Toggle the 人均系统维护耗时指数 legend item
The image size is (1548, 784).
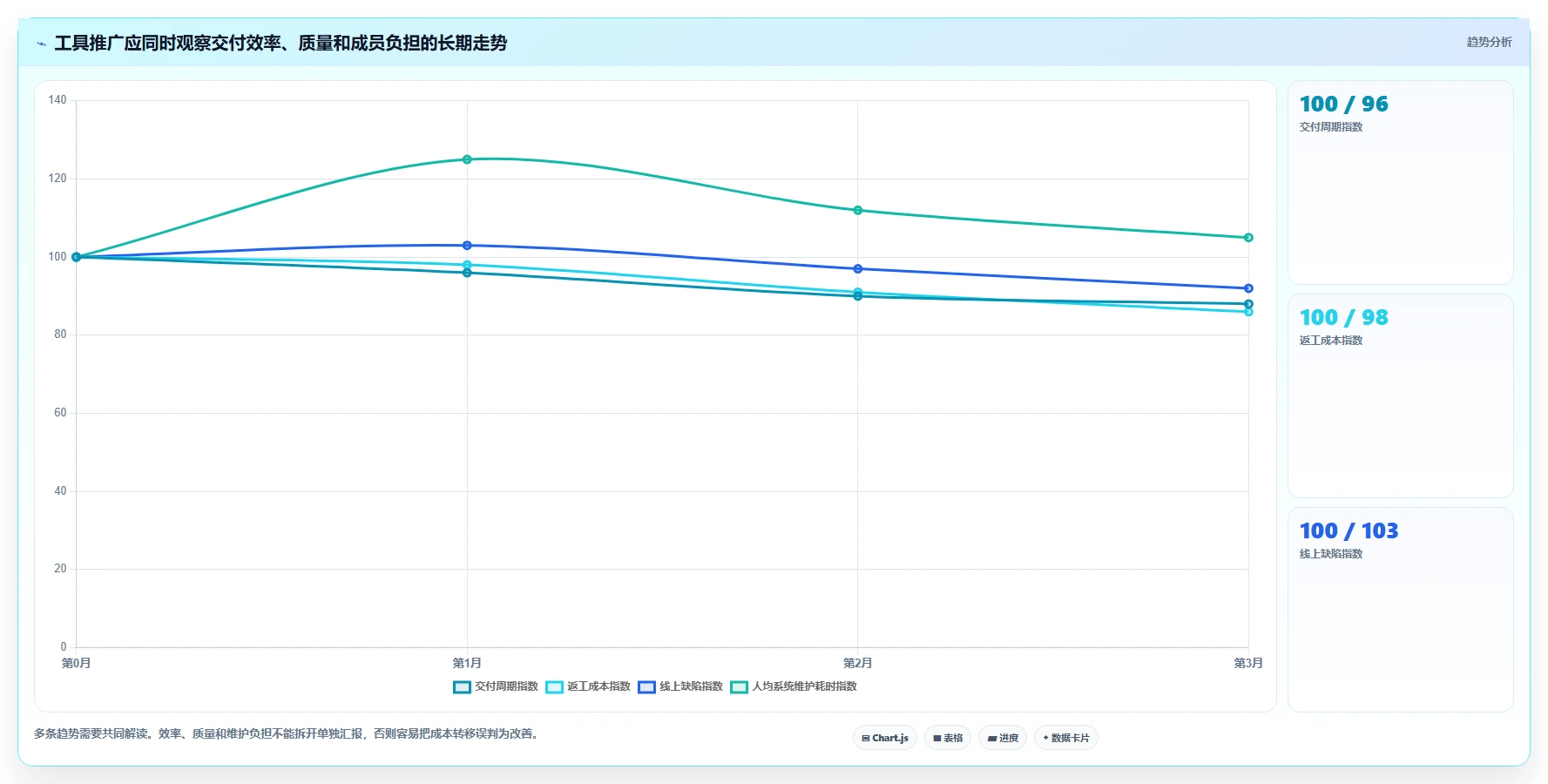pos(794,686)
